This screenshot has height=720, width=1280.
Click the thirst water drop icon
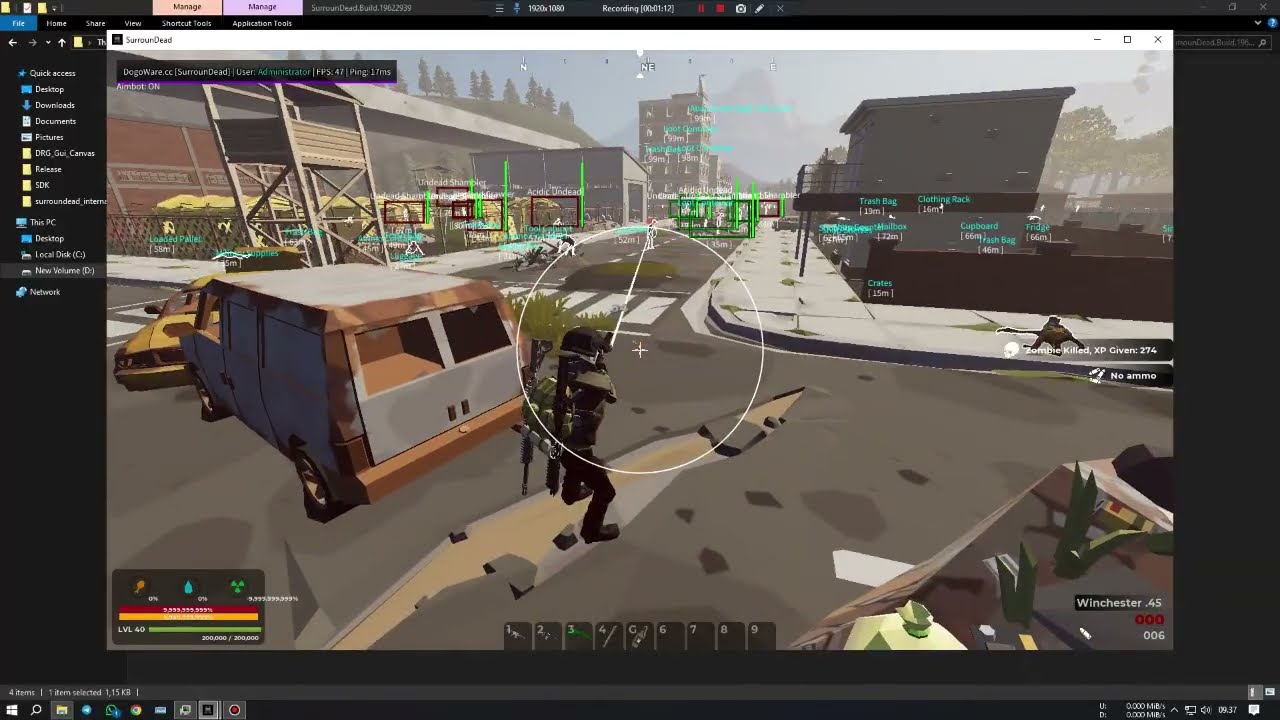point(188,587)
